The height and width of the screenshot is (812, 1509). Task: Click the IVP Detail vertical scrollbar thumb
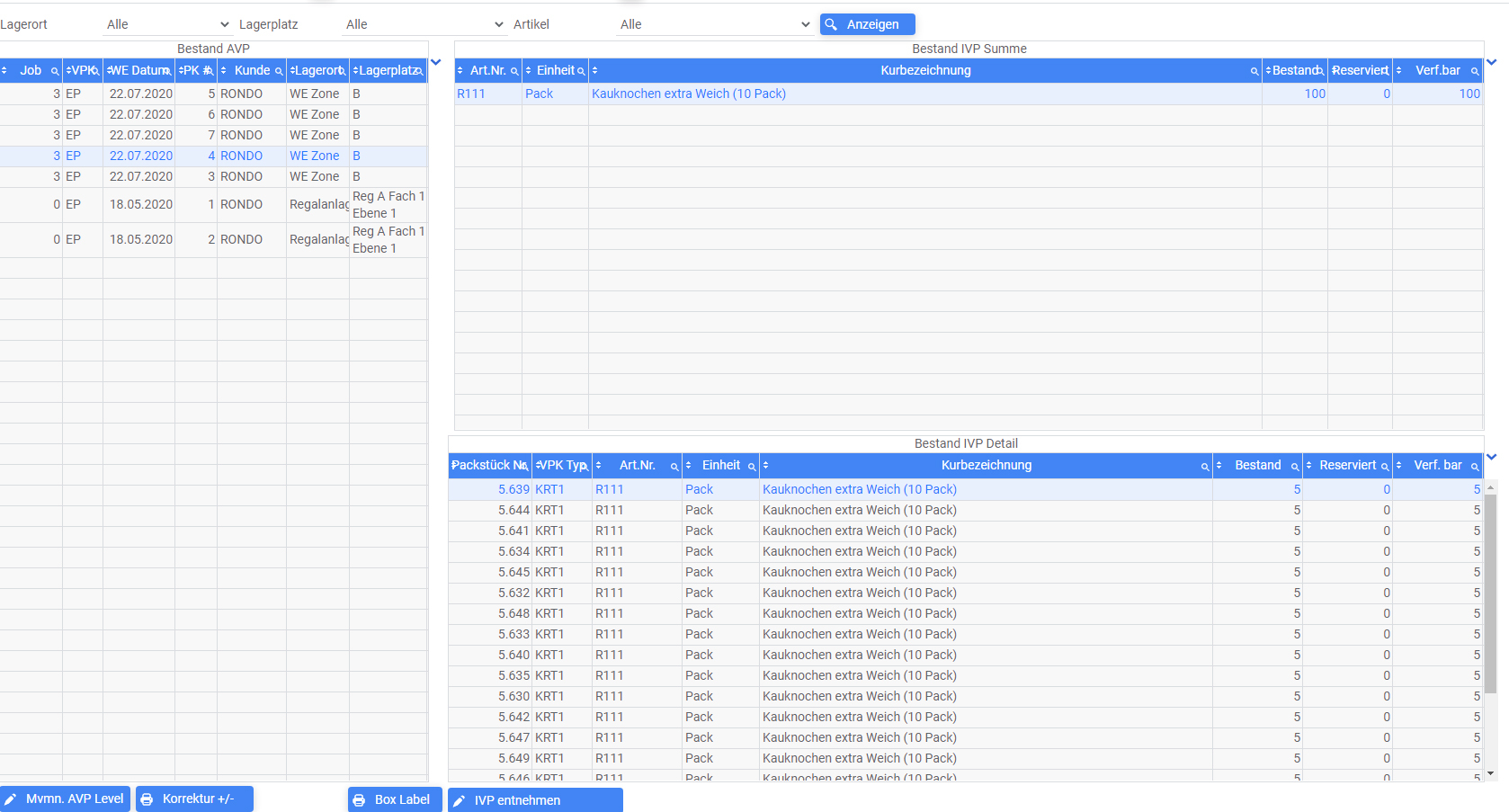tap(1490, 593)
